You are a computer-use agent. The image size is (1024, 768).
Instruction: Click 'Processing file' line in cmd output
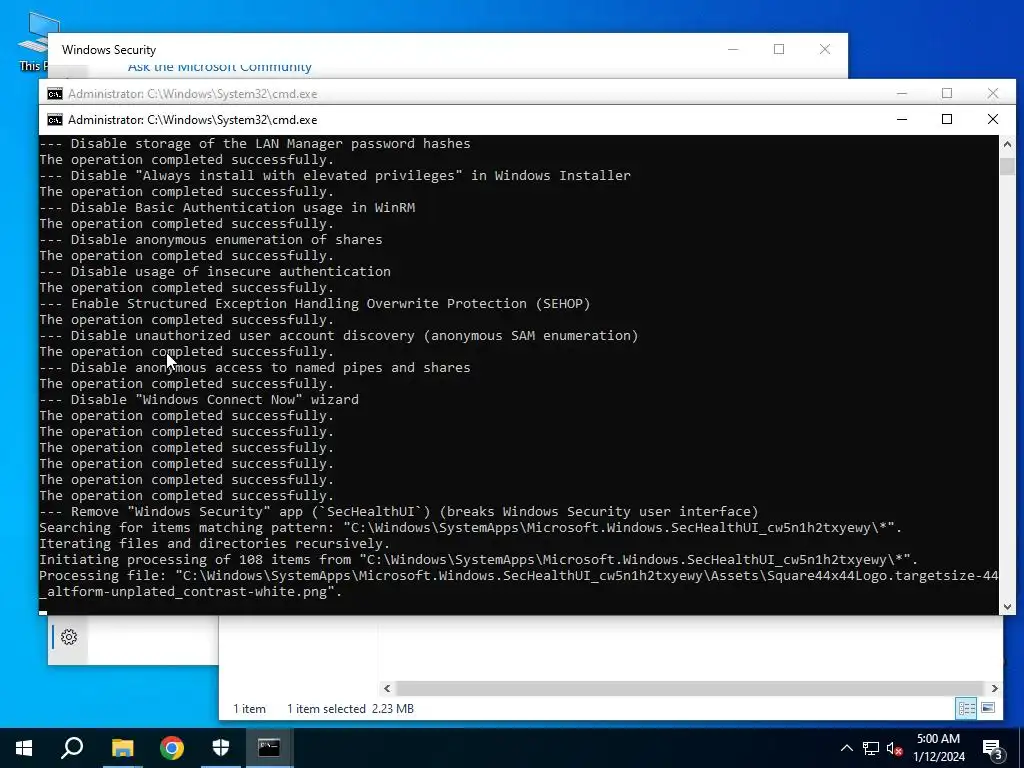[x=519, y=584]
